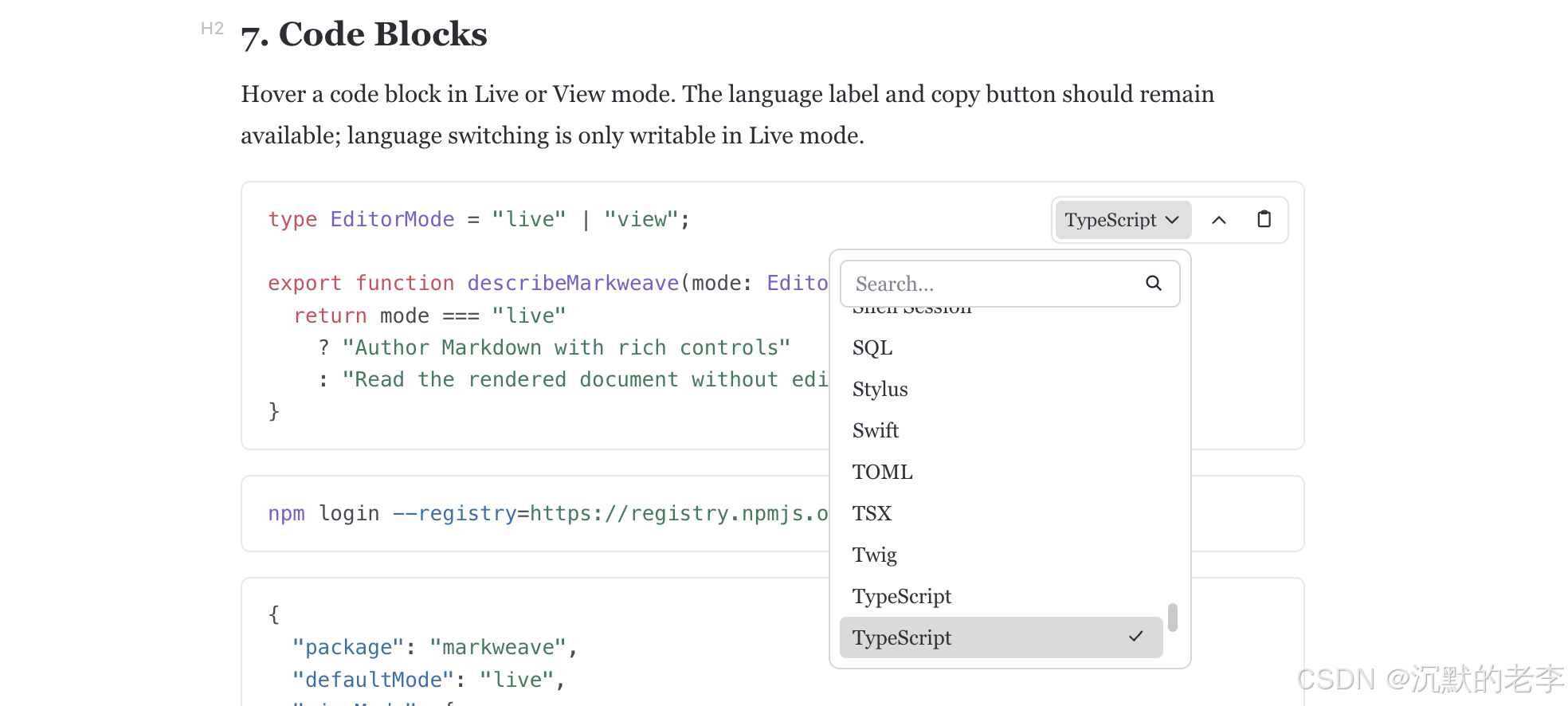Collapse the code block with chevron-up icon
This screenshot has width=1568, height=706.
[x=1218, y=220]
